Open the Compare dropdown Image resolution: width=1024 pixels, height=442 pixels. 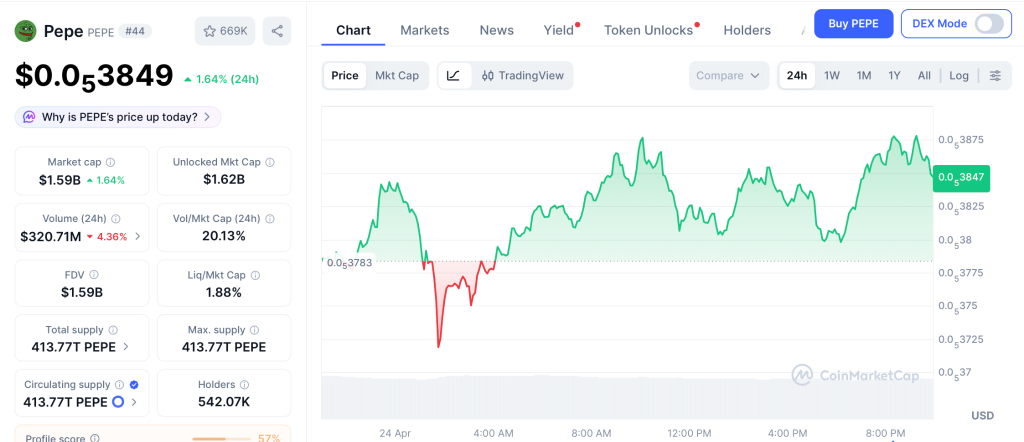coord(728,76)
